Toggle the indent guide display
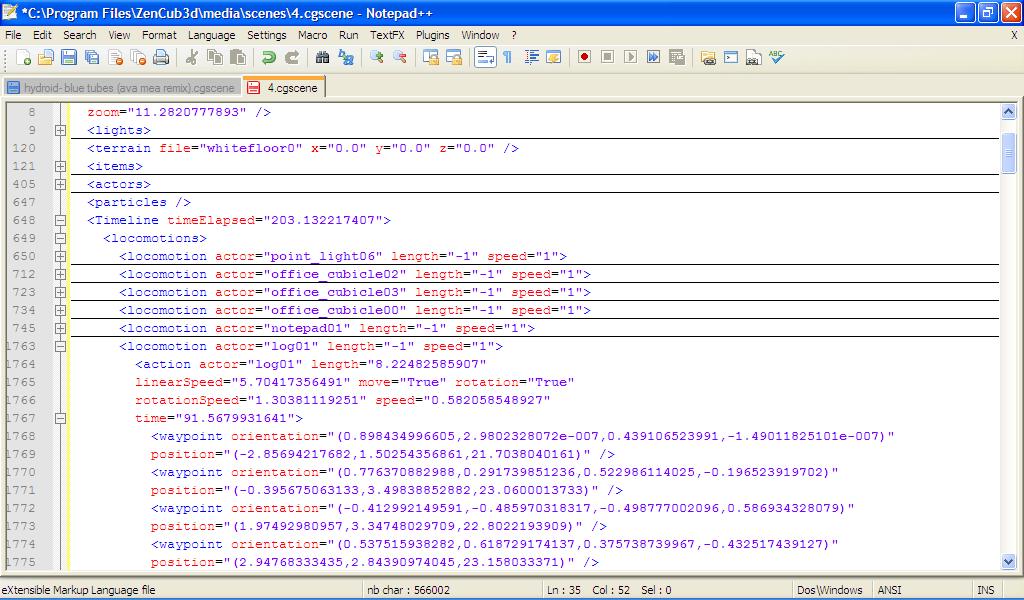The height and width of the screenshot is (600, 1024). tap(532, 57)
